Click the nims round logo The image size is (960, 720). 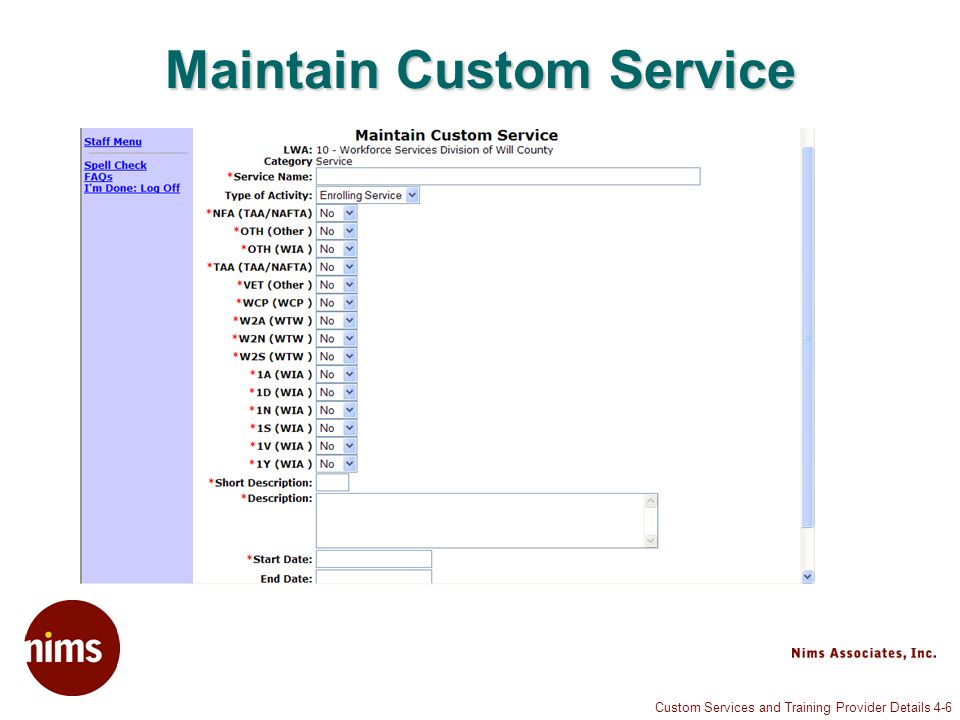tap(72, 648)
